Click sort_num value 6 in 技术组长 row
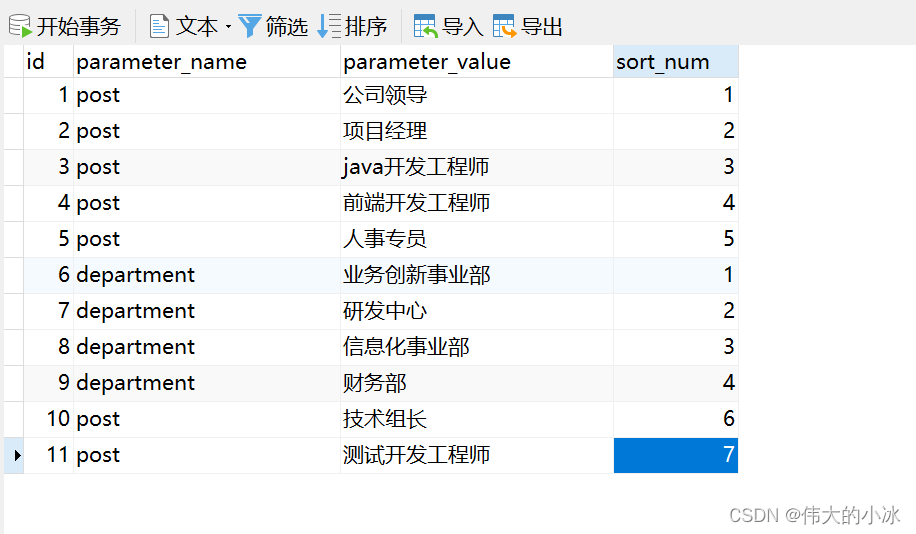Image resolution: width=916 pixels, height=534 pixels. (x=676, y=419)
